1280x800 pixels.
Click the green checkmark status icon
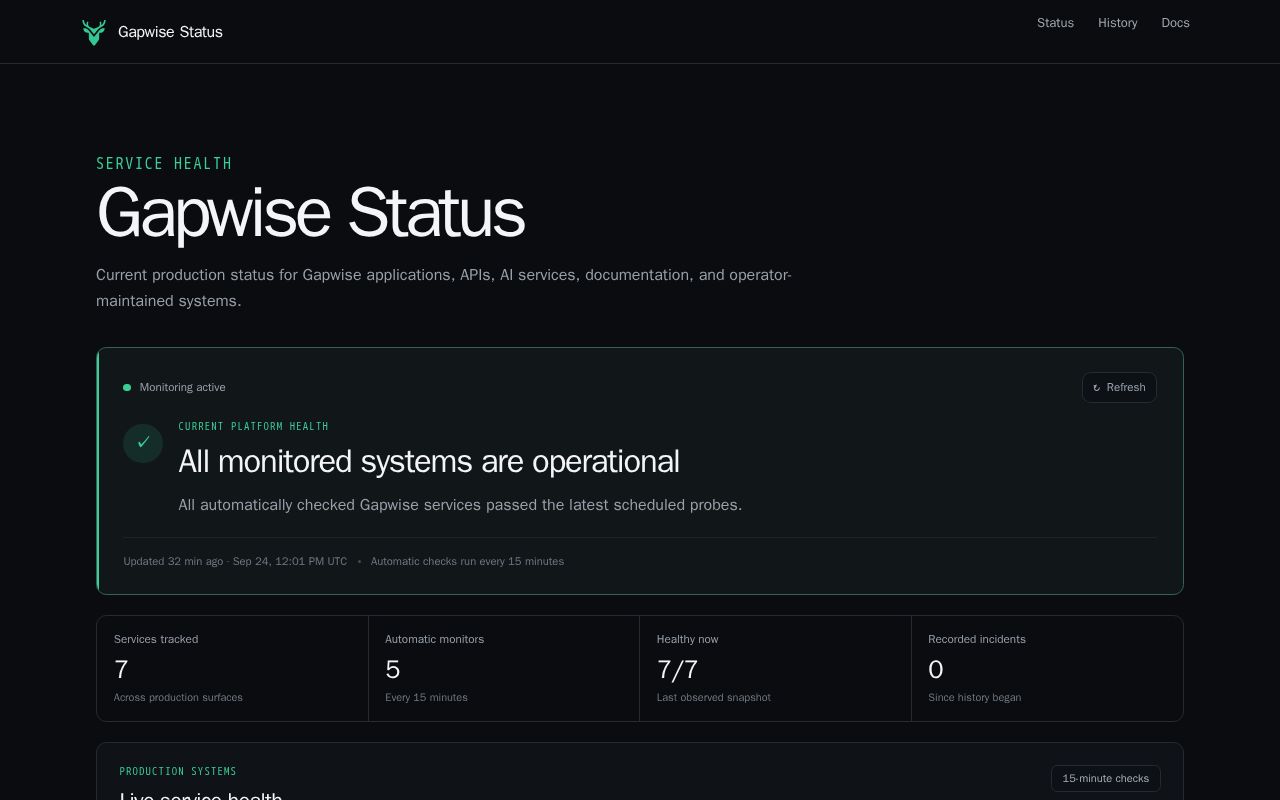143,443
